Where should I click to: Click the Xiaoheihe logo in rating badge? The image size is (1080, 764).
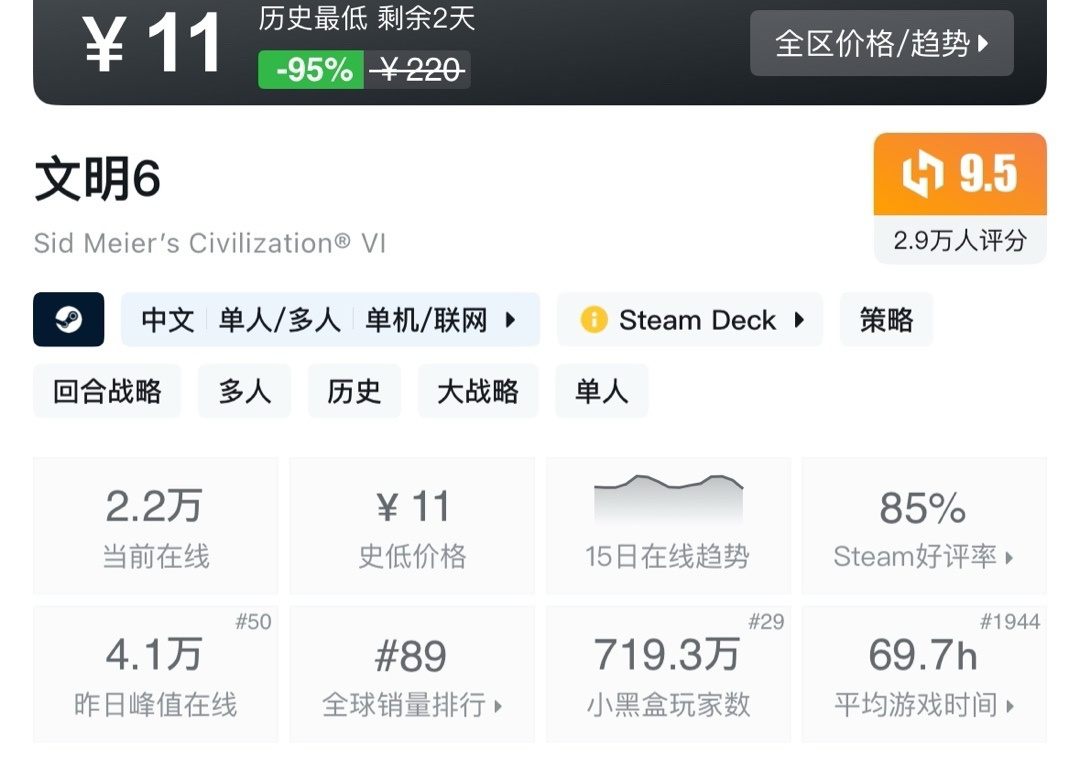pos(922,174)
